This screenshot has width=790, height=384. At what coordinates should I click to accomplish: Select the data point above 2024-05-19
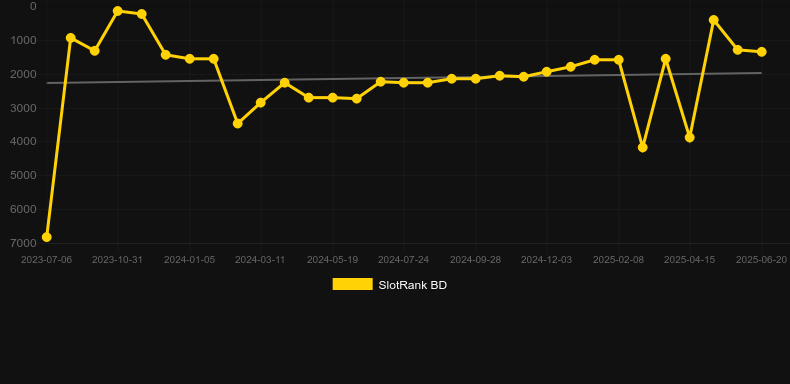pyautogui.click(x=333, y=98)
